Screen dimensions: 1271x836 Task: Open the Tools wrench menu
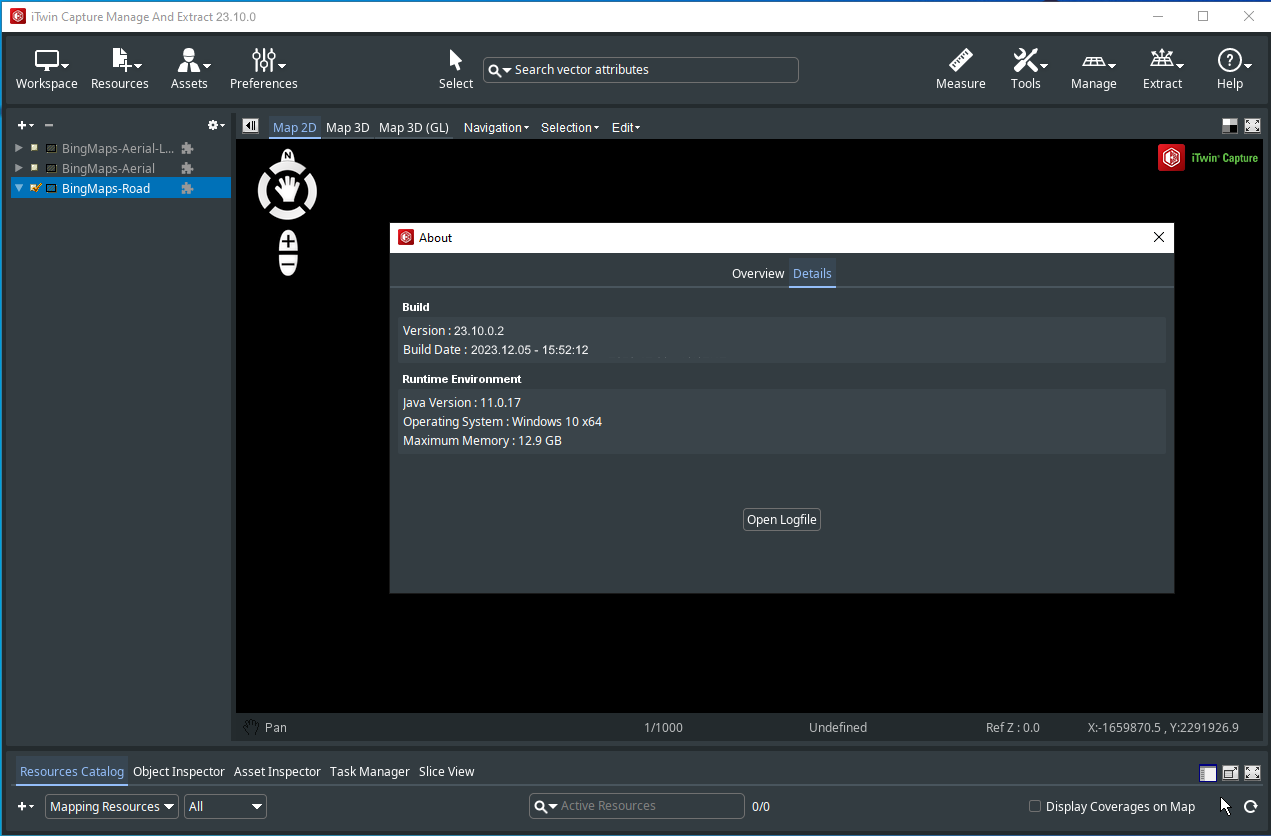click(x=1026, y=70)
